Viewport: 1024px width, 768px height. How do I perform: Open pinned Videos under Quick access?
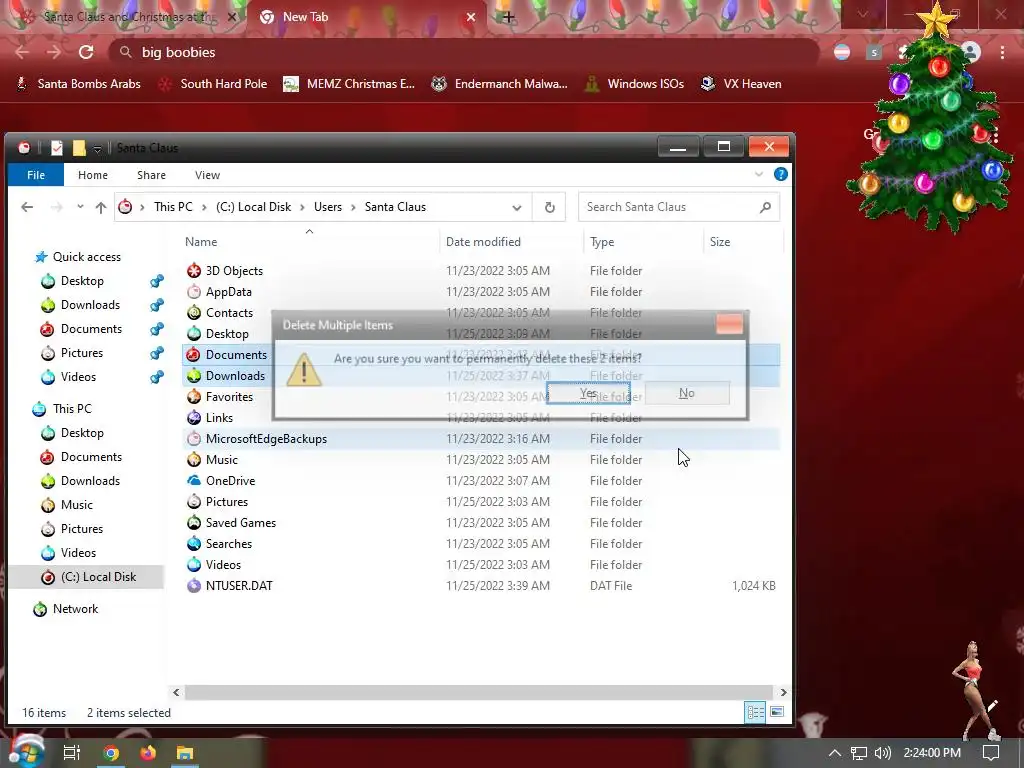point(78,377)
